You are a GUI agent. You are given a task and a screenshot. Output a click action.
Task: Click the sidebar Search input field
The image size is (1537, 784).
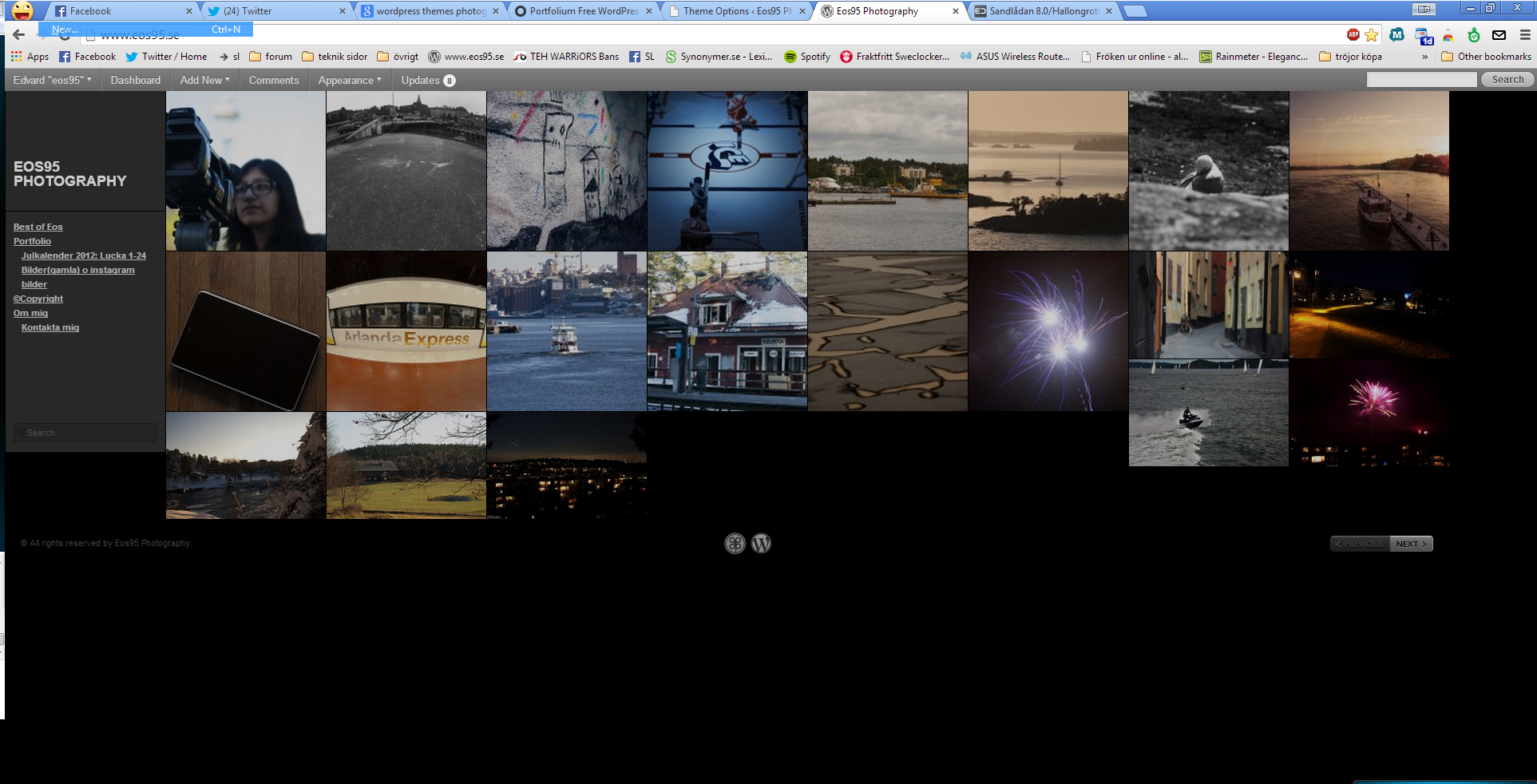[85, 433]
